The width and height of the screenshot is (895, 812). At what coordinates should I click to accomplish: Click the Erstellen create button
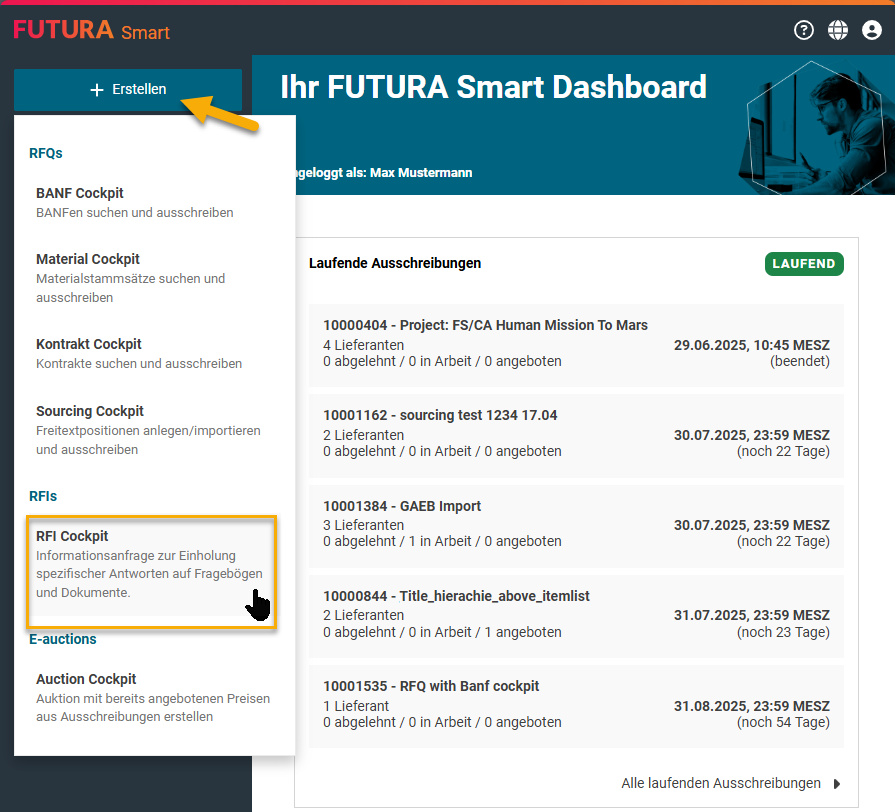128,89
